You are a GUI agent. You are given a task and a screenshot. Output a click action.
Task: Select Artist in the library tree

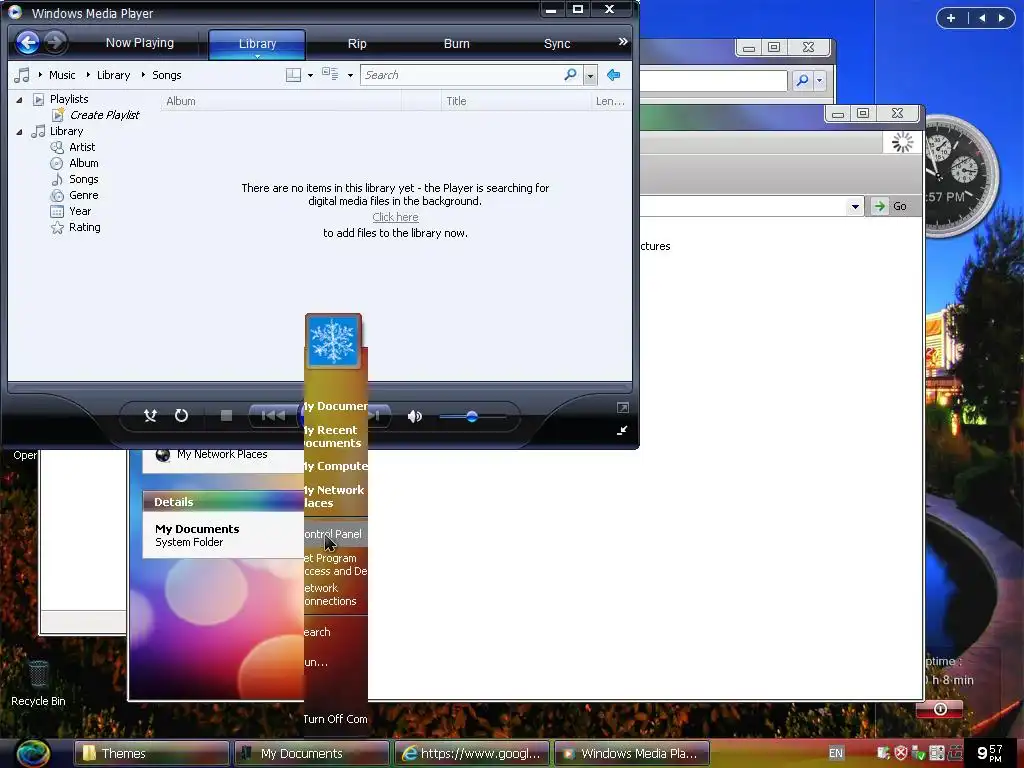(82, 147)
